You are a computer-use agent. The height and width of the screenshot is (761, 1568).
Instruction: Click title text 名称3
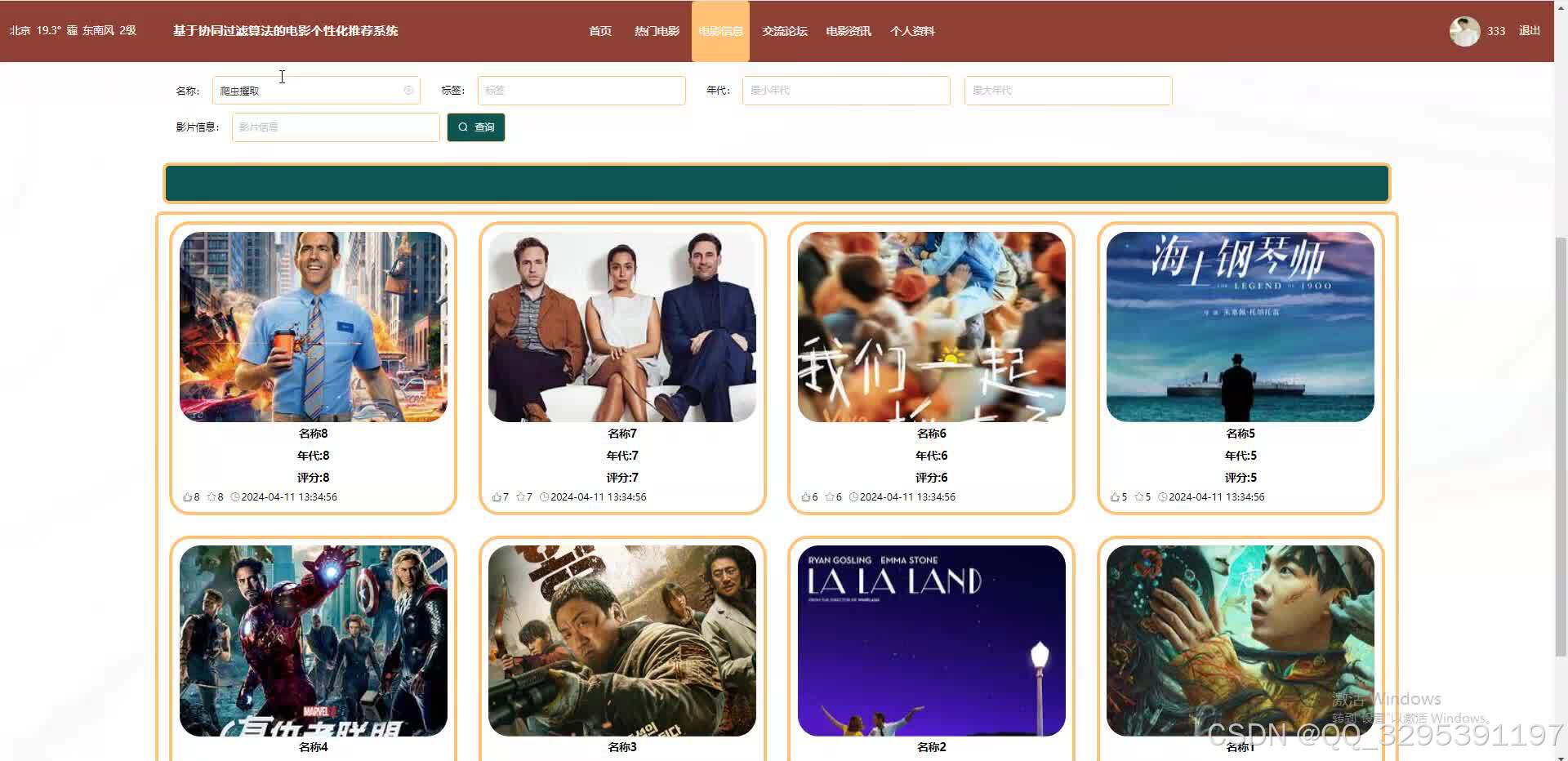tap(622, 747)
